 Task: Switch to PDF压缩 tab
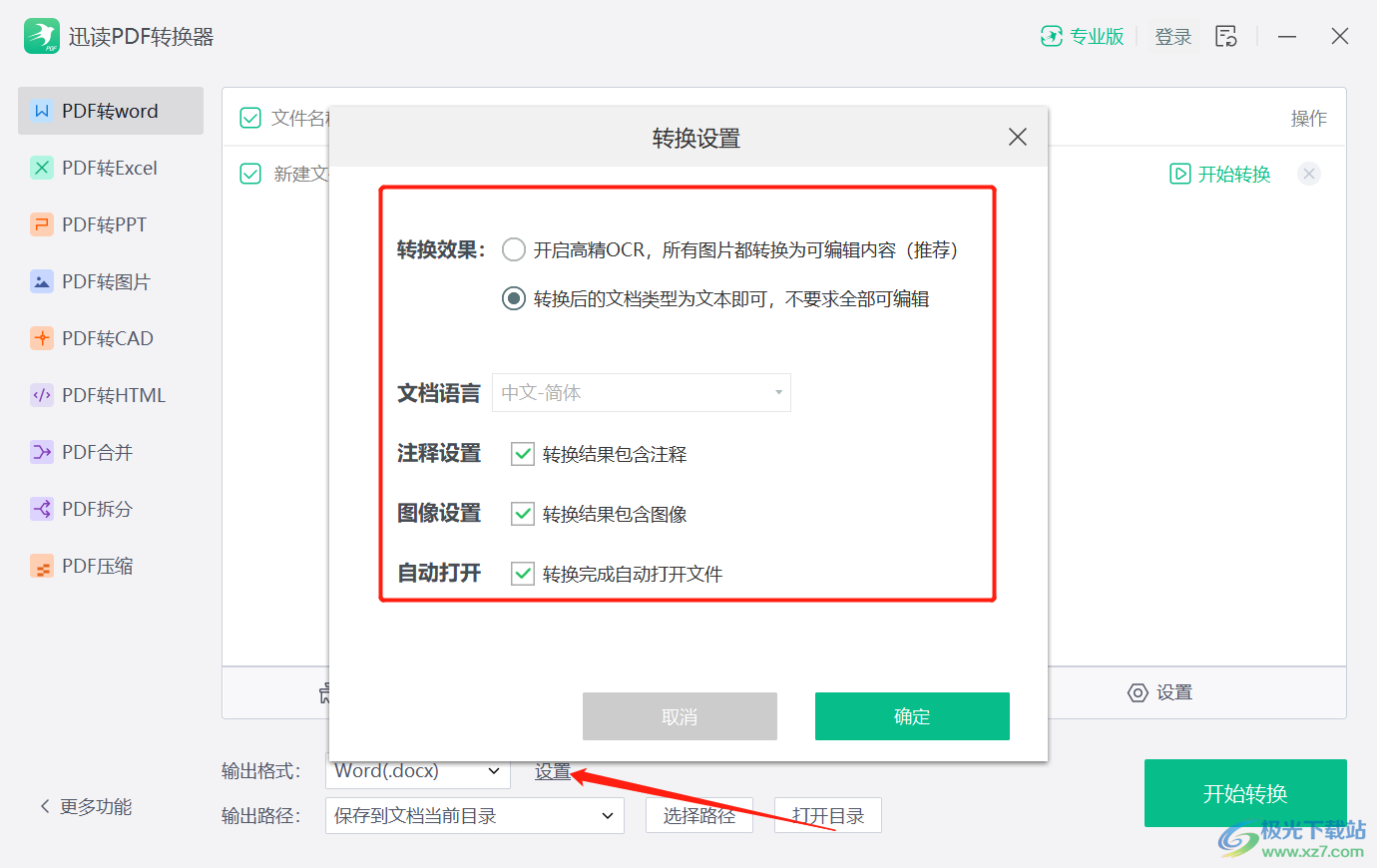[x=111, y=566]
